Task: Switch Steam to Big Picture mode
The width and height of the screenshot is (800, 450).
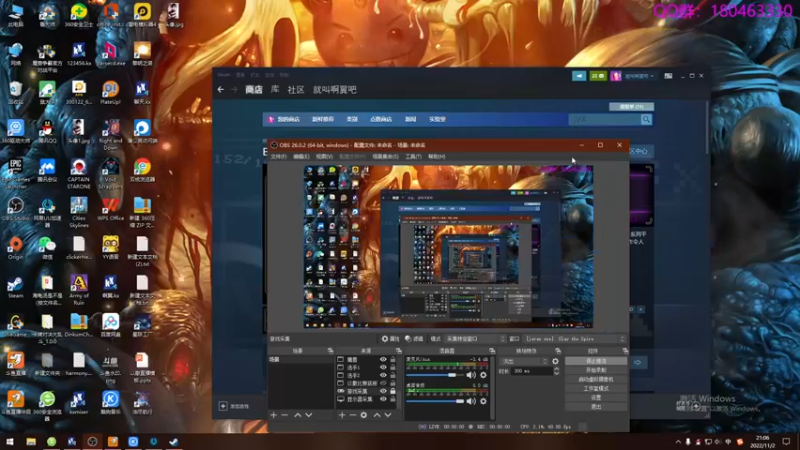Action: tap(668, 76)
